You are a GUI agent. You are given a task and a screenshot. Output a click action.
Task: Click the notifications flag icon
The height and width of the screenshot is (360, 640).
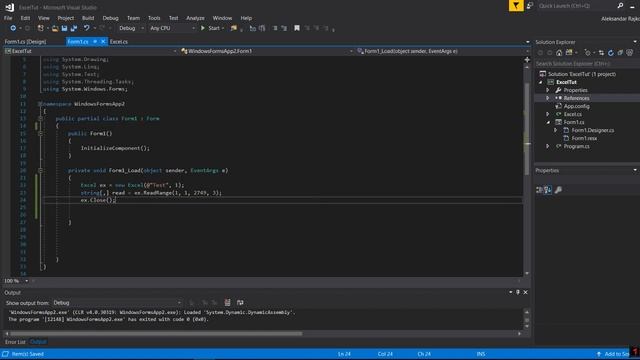click(516, 6)
